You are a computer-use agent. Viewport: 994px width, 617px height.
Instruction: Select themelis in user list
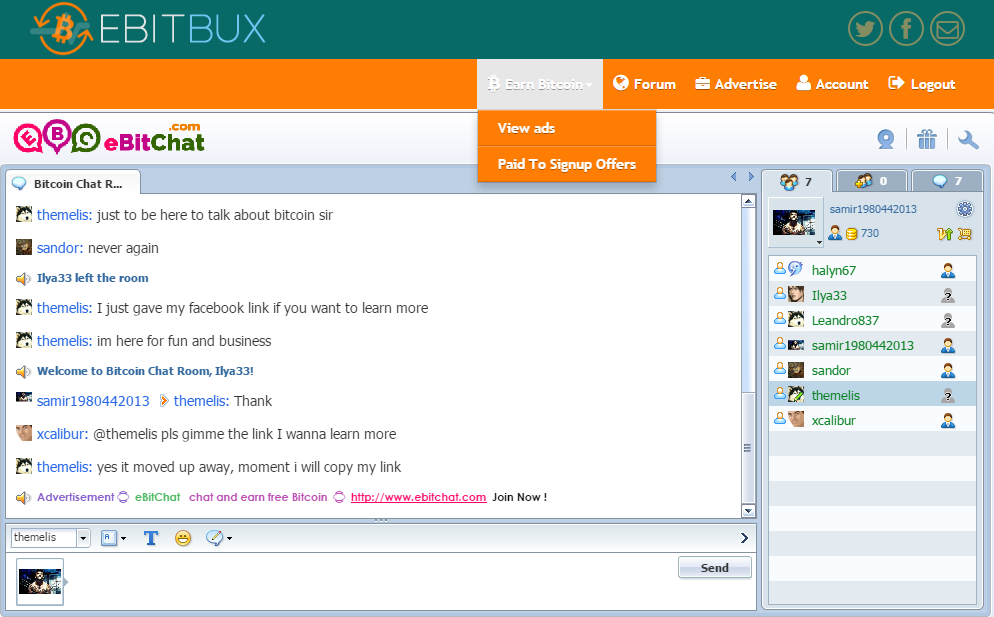click(872, 395)
